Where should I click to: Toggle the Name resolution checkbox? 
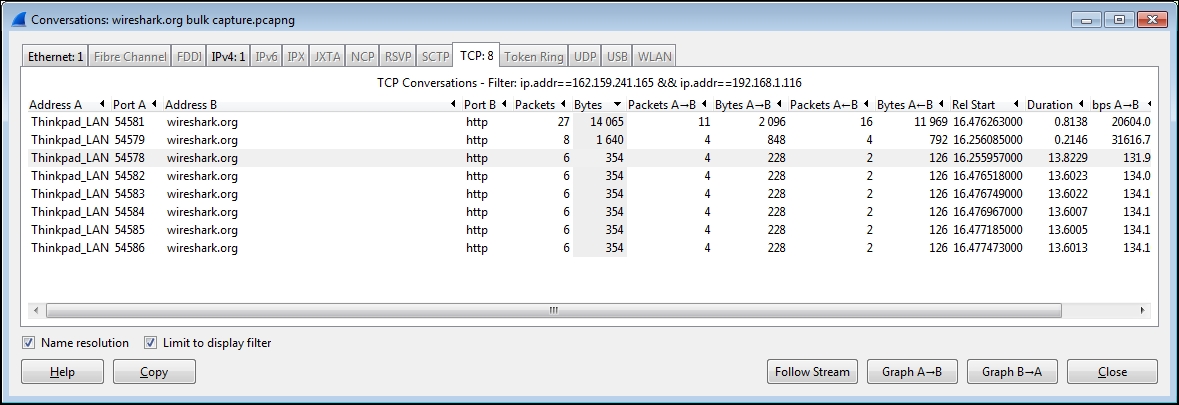pyautogui.click(x=29, y=343)
